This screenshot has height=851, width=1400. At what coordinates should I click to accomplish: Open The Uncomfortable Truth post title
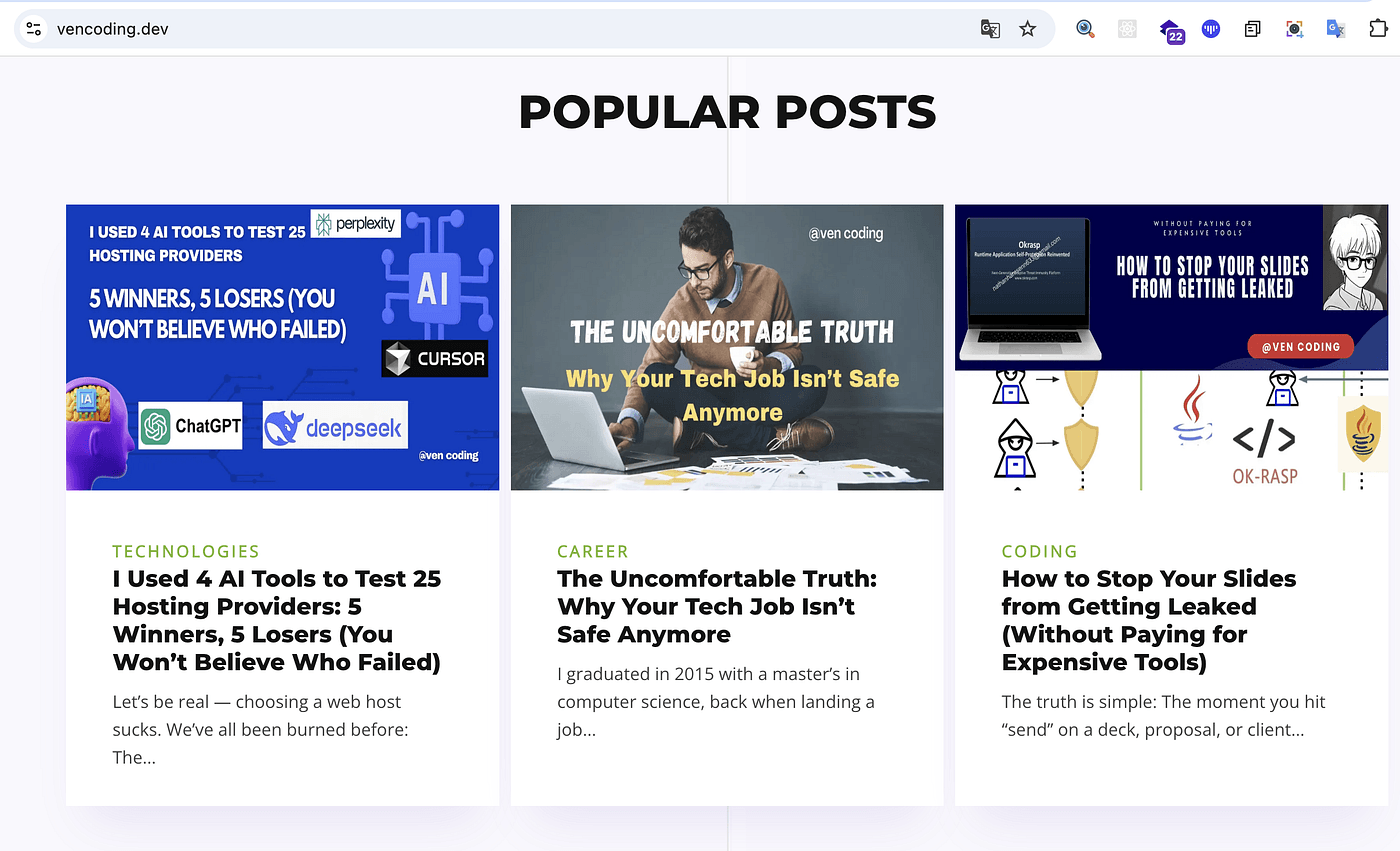(x=716, y=606)
